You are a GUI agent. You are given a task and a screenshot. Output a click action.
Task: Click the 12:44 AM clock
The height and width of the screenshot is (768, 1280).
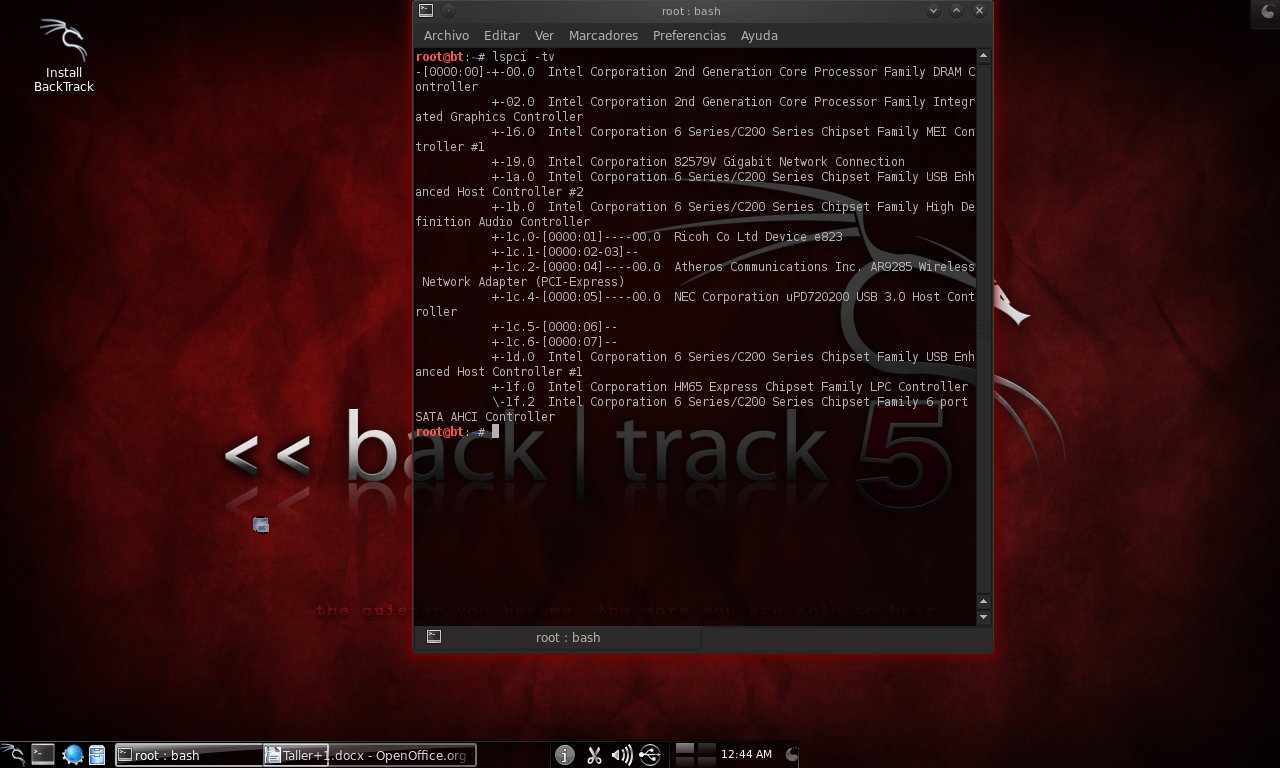[x=746, y=755]
